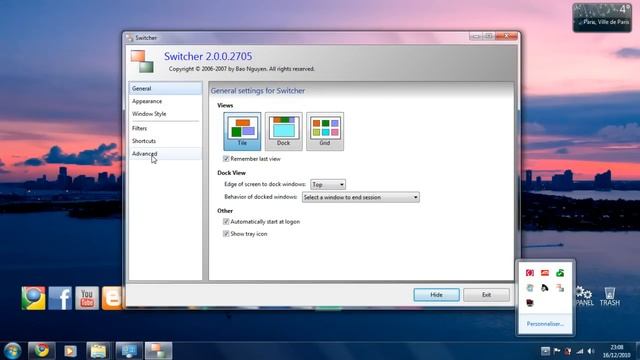Open the Edge of screen dropdown
Screen dimensions: 640x360
[x=328, y=184]
